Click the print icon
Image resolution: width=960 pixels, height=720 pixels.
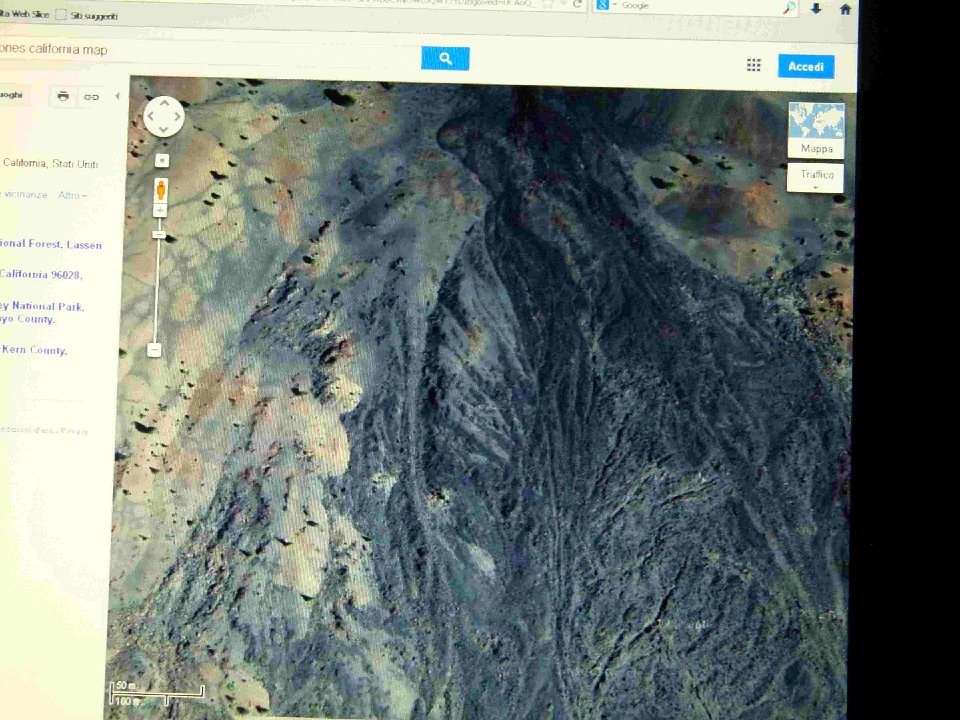[63, 96]
